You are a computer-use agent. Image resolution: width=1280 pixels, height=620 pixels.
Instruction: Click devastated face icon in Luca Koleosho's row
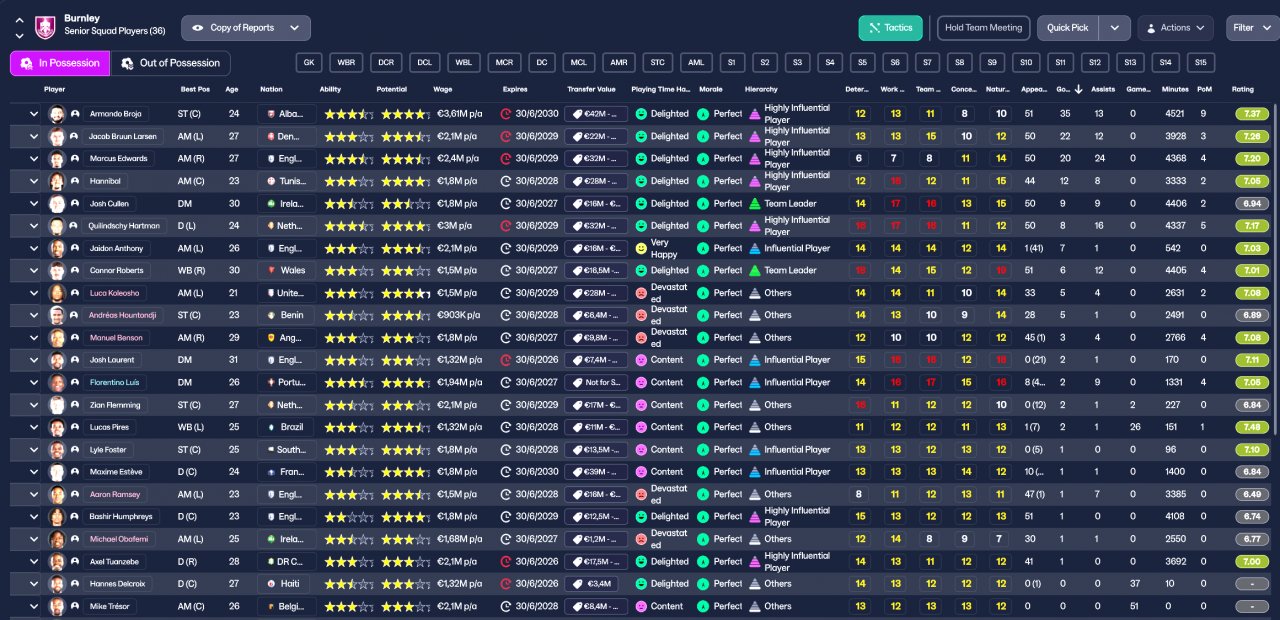tap(641, 293)
